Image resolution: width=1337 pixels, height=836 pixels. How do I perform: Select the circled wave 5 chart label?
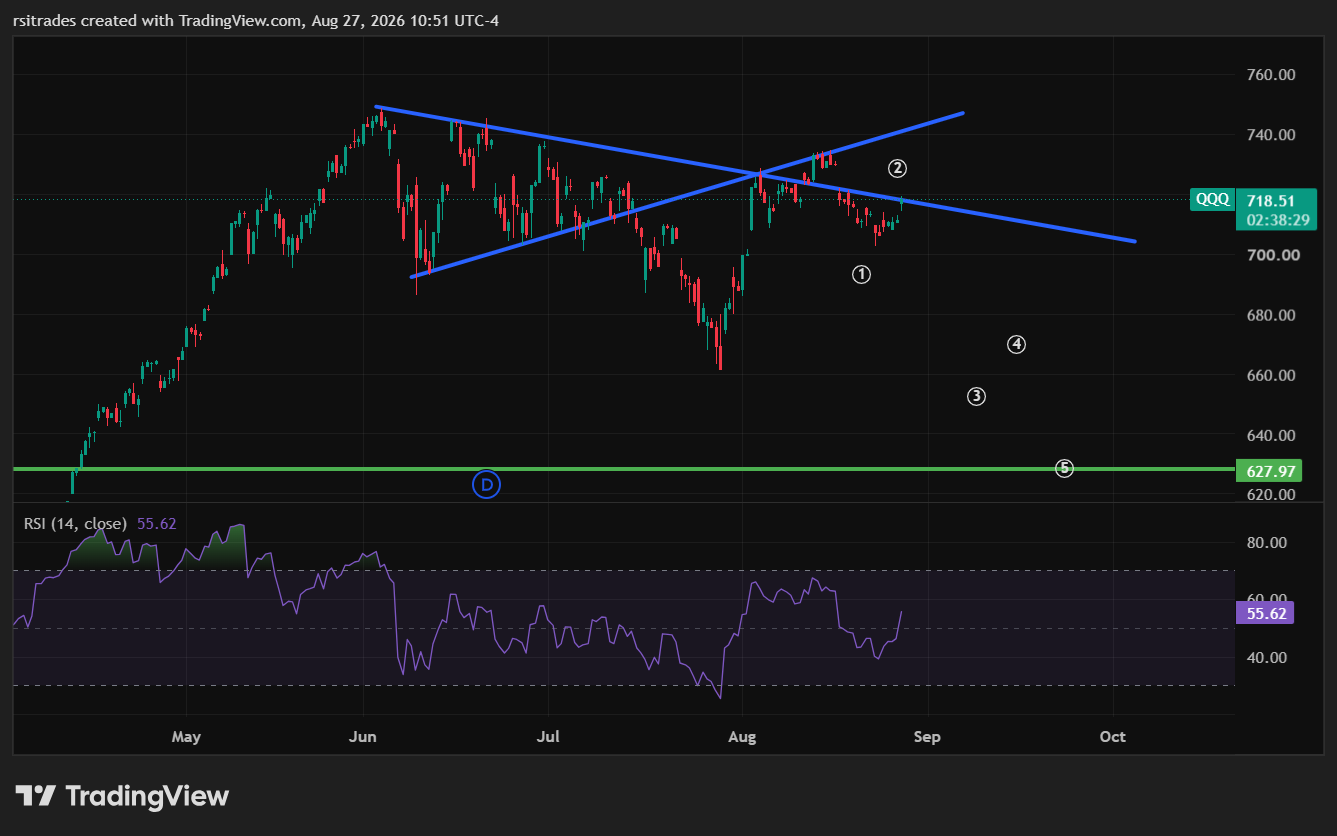[1065, 467]
